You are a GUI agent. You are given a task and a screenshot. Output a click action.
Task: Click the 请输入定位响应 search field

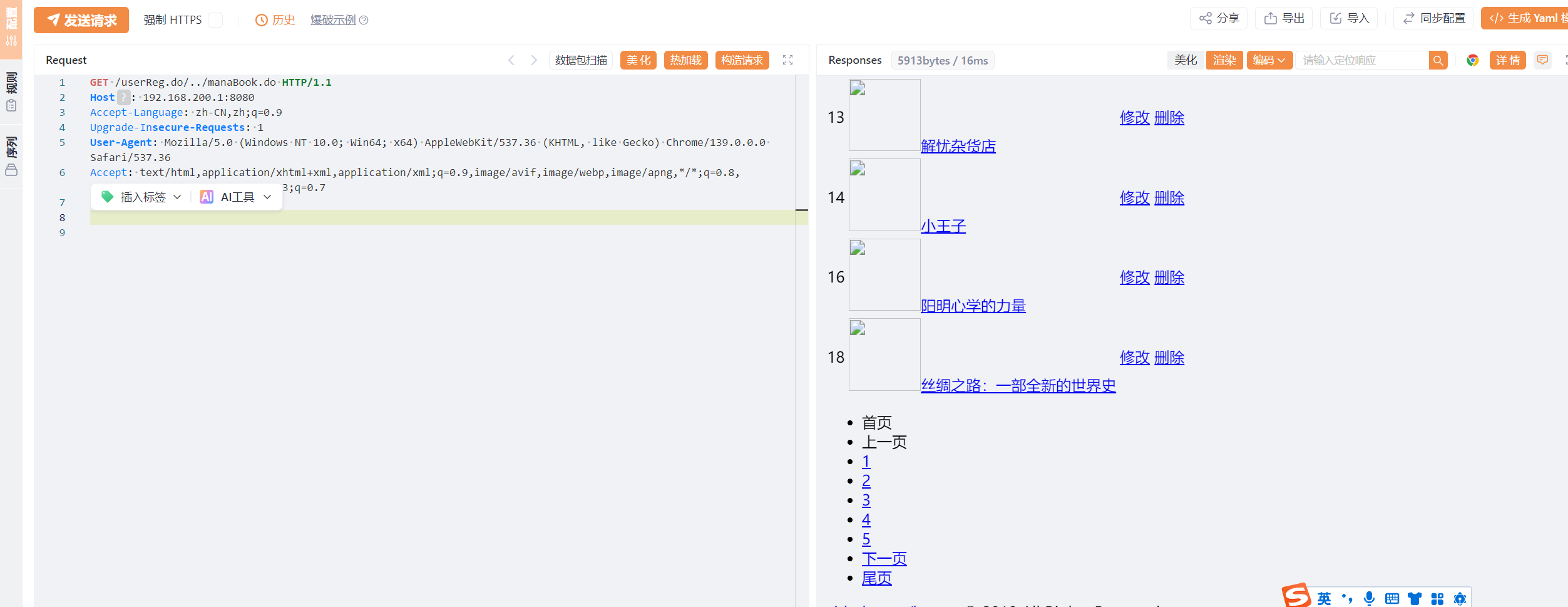click(1361, 60)
